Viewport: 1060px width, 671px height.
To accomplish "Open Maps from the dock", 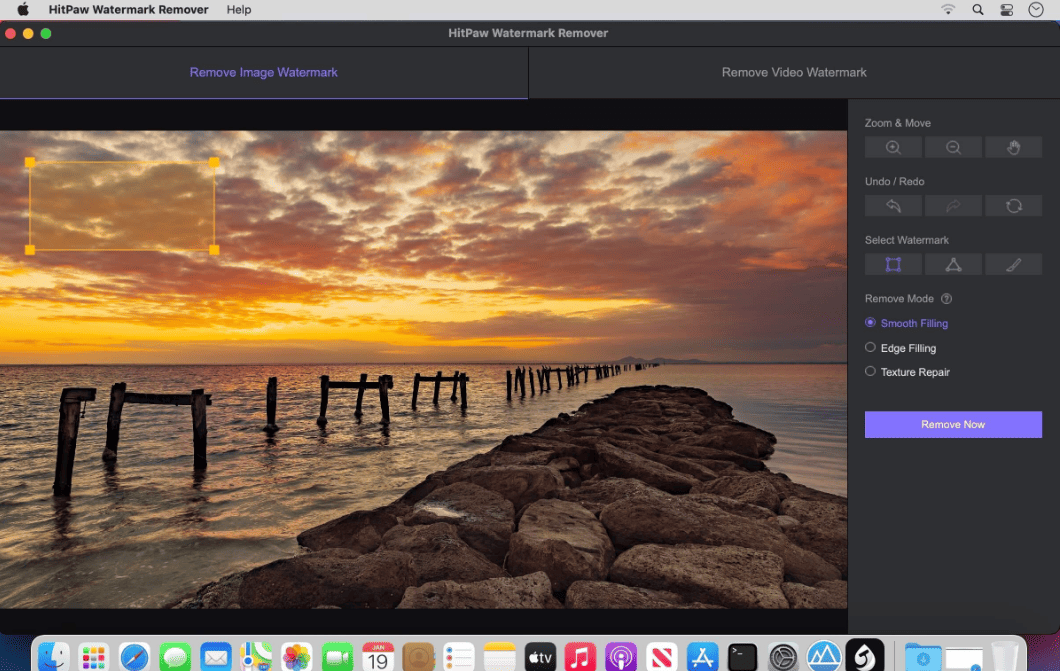I will [x=256, y=656].
